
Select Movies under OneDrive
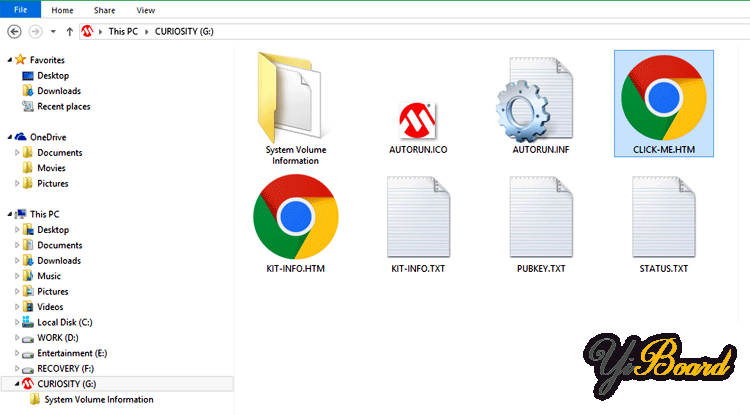point(51,168)
